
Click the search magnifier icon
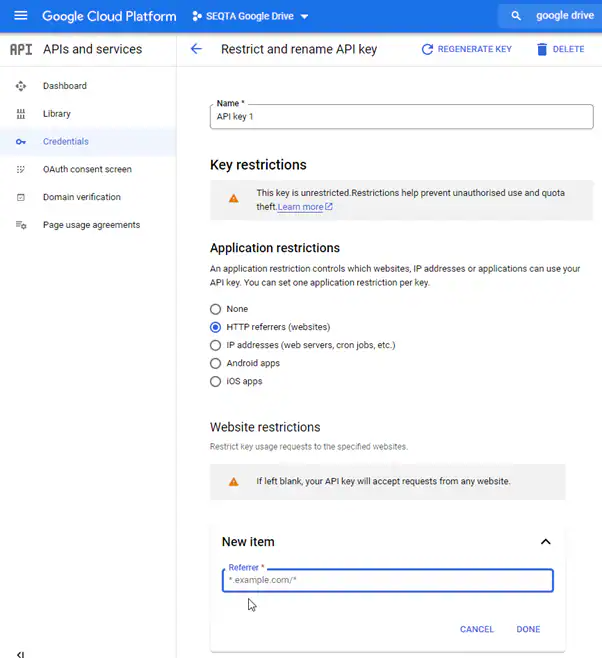coord(516,16)
